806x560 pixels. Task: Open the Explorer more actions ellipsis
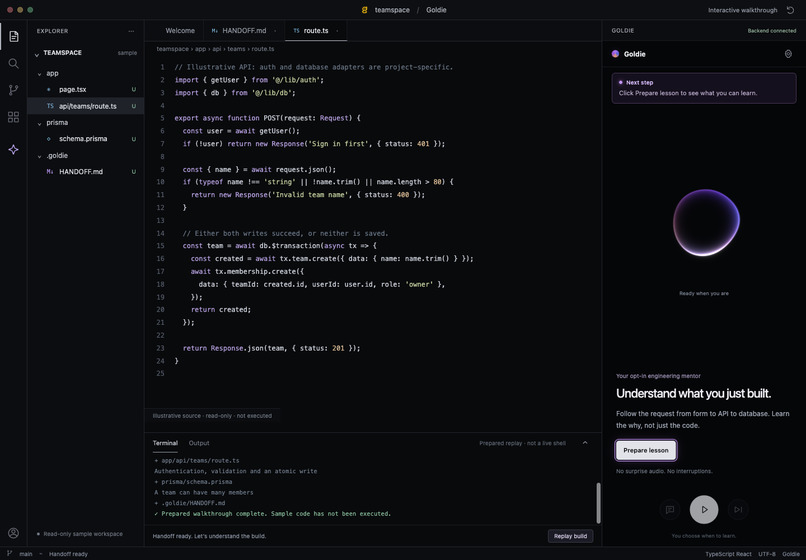tap(131, 31)
